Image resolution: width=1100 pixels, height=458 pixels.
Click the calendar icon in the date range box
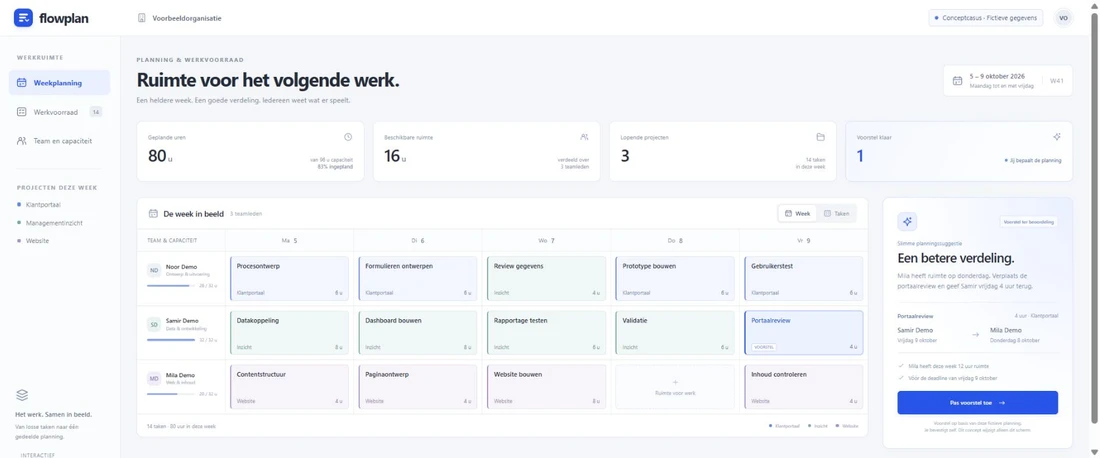coord(957,80)
